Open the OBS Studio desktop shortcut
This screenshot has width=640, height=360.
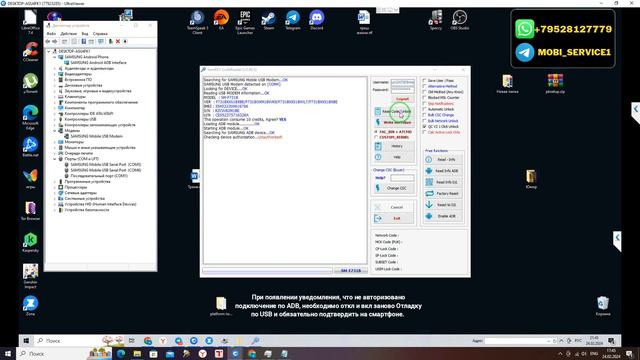coord(460,20)
